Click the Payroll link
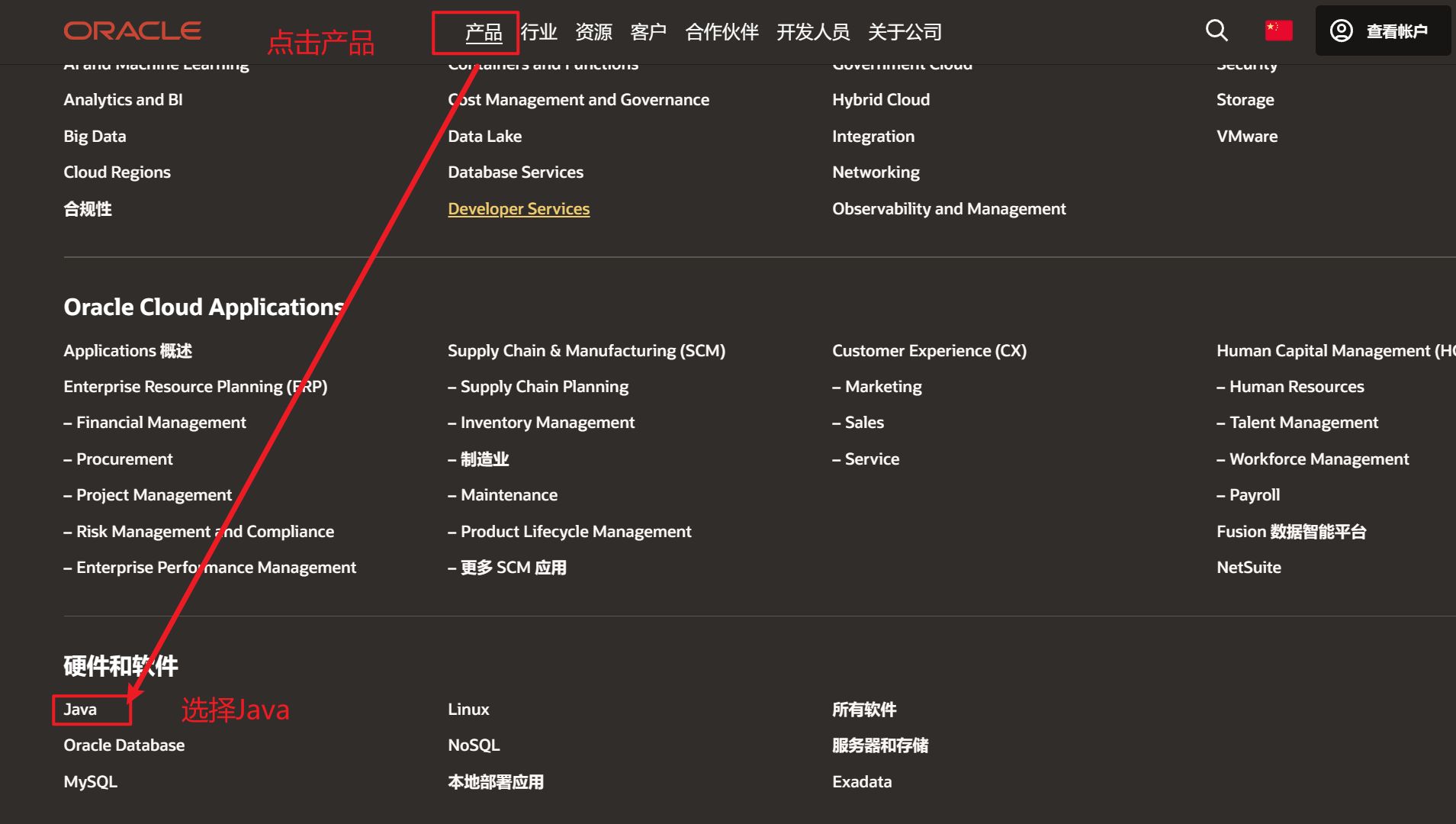This screenshot has width=1456, height=824. coord(1249,495)
